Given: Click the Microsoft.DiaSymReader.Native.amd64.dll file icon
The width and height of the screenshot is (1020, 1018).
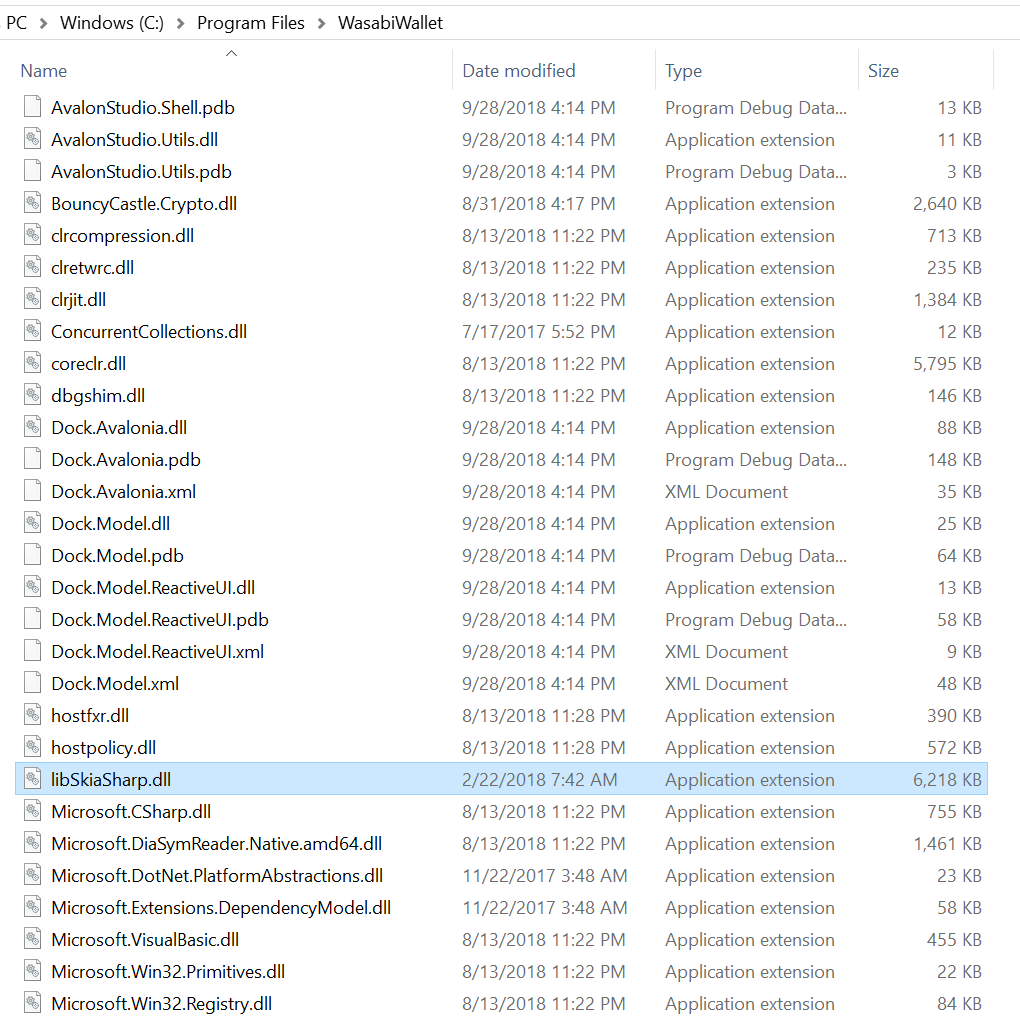Looking at the screenshot, I should click(x=33, y=843).
